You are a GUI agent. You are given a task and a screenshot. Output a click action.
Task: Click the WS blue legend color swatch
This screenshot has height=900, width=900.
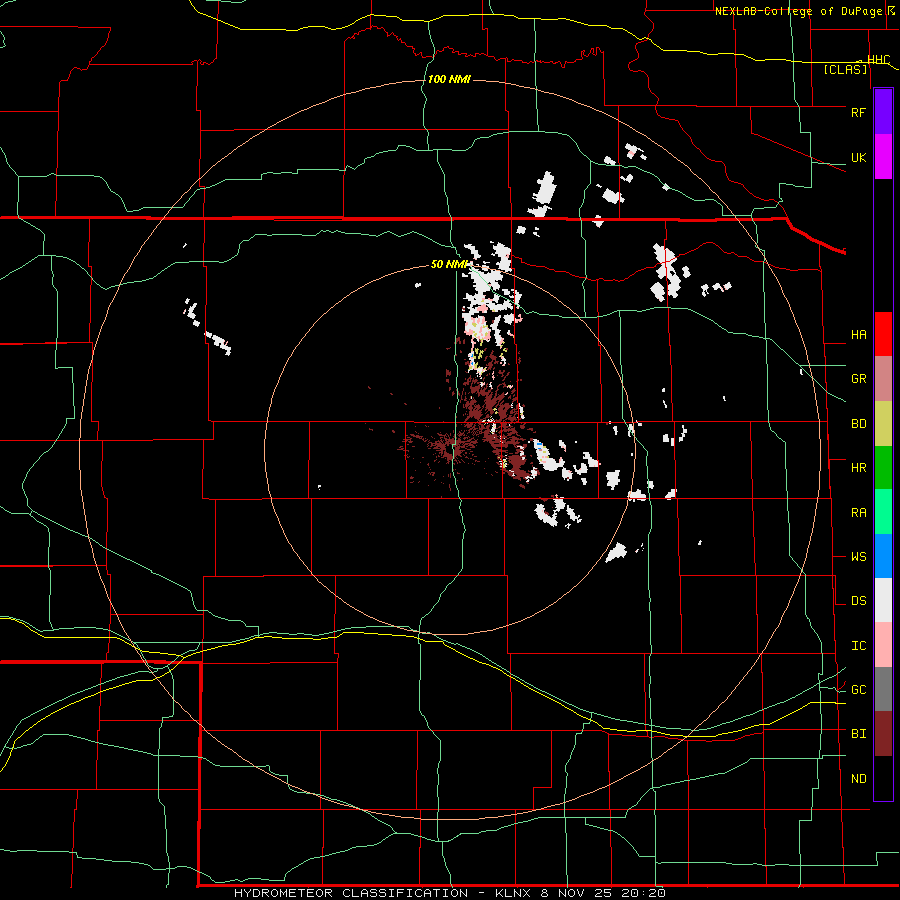click(883, 556)
